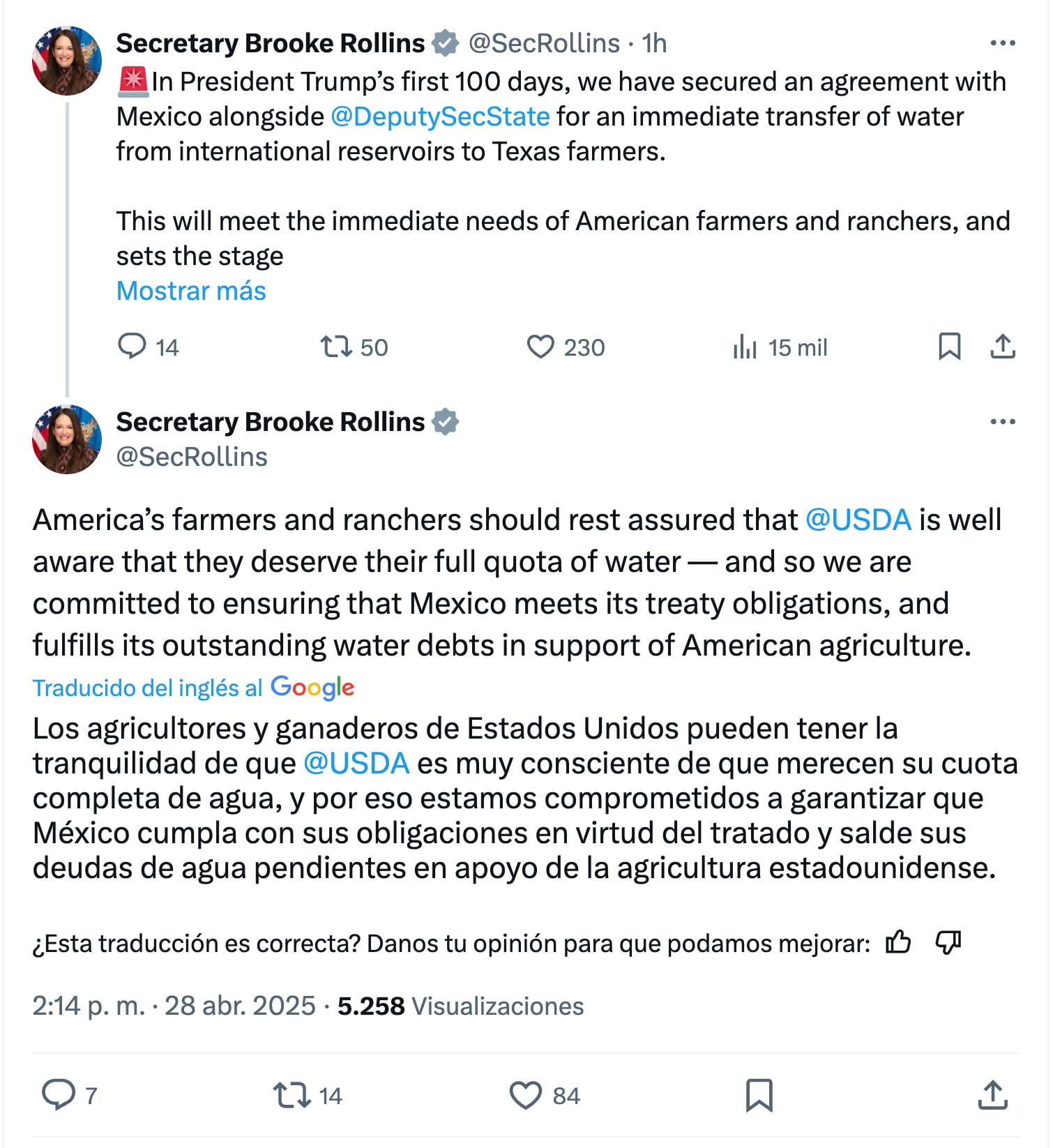Screen dimensions: 1053x1148
Task: Give thumbs up to the translation
Action: tap(898, 943)
